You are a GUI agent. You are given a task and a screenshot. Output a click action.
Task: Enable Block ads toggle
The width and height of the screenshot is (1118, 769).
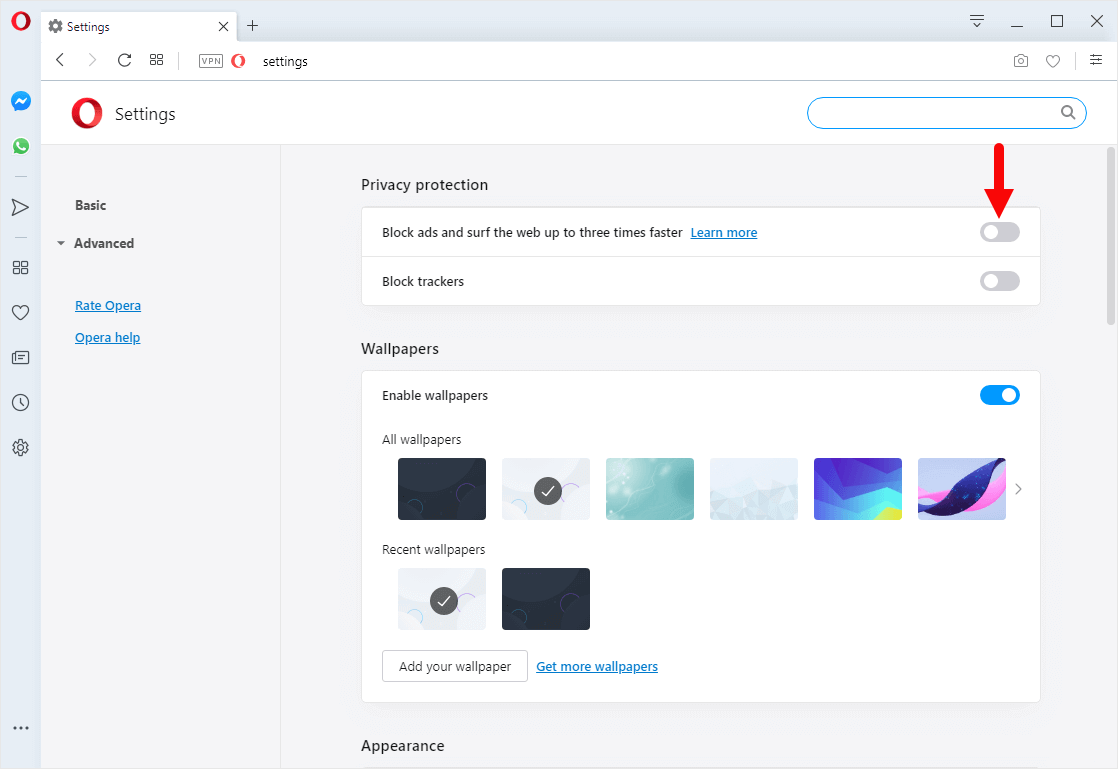click(1000, 232)
